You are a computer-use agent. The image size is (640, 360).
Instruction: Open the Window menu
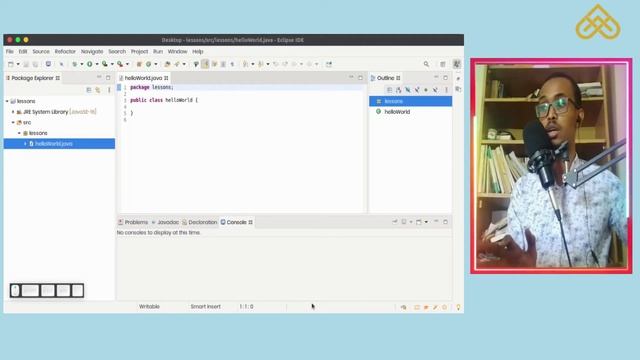pos(177,51)
